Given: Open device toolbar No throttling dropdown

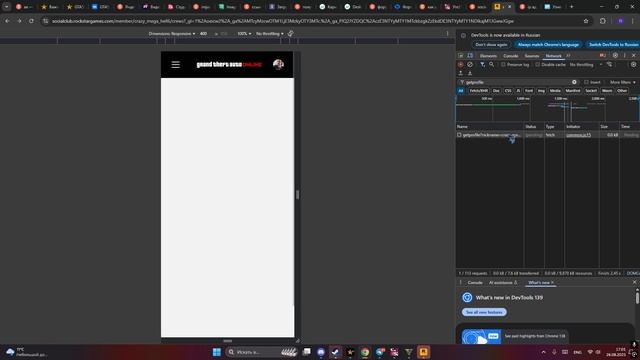Looking at the screenshot, I should (269, 33).
